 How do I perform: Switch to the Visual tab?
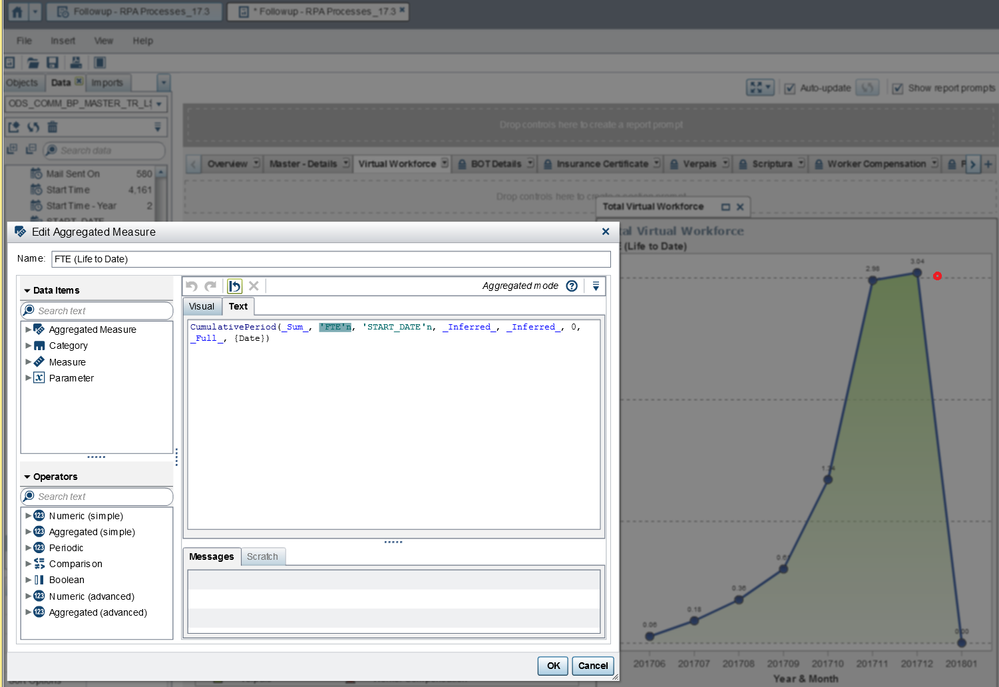click(x=202, y=306)
